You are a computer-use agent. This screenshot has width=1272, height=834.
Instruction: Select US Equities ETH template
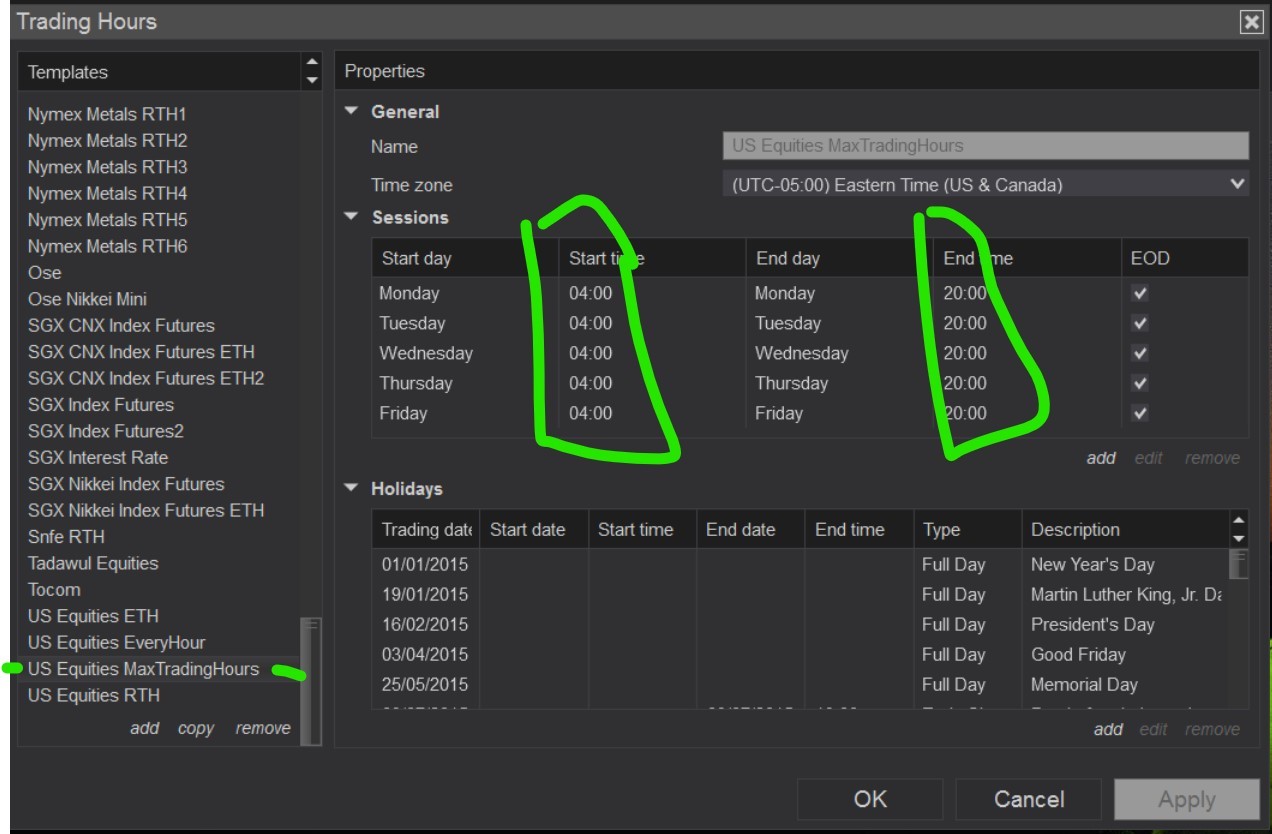(x=93, y=616)
